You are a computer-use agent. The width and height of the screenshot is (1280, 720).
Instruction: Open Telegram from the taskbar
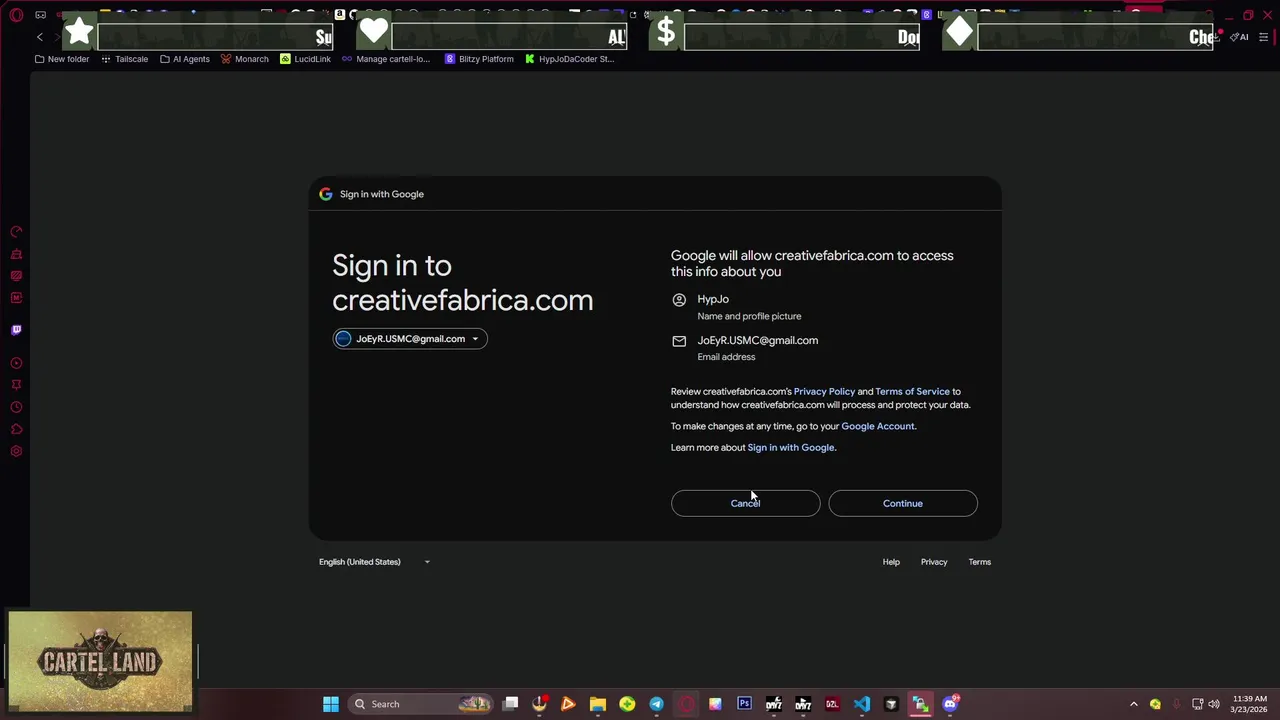656,704
